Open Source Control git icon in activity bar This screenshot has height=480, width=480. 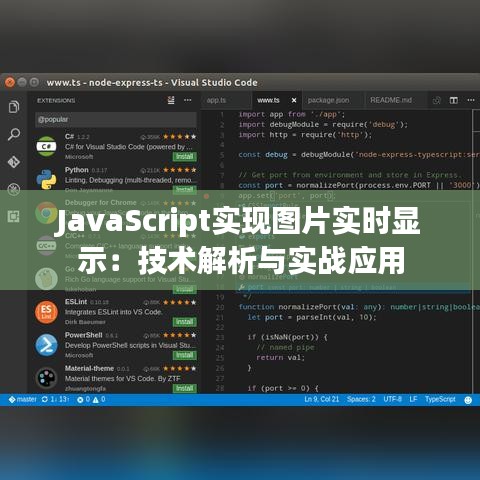coord(14,162)
